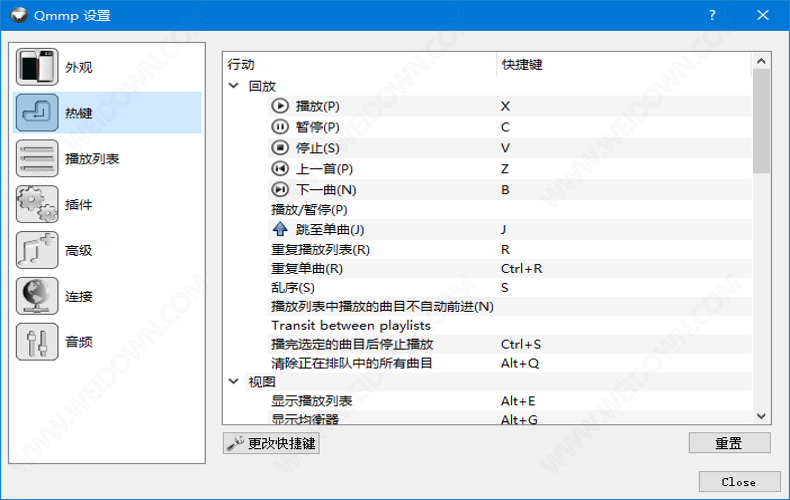Image resolution: width=790 pixels, height=500 pixels.
Task: Select the 插件 label in sidebar
Action: tap(79, 205)
